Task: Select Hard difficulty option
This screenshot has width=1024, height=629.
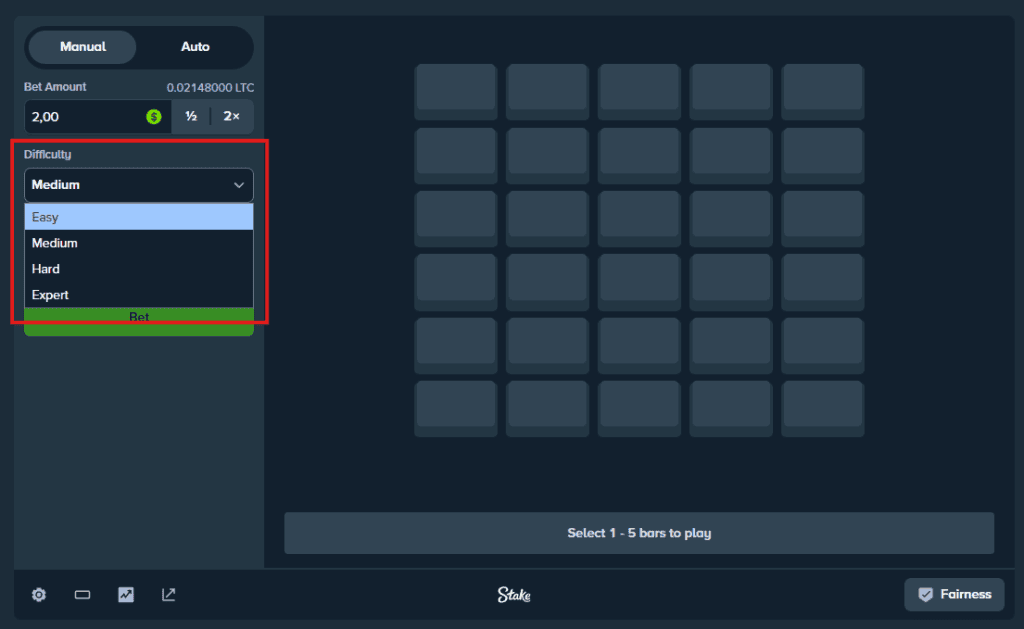Action: pos(139,269)
